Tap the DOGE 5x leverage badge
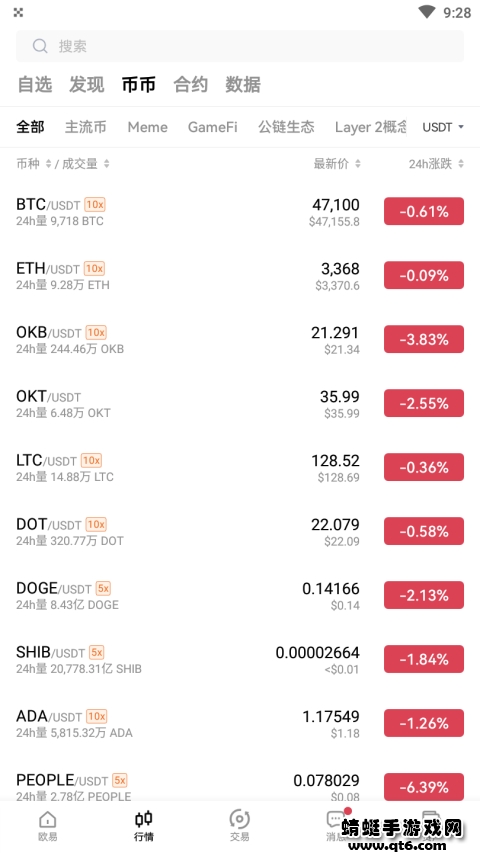The image size is (480, 853). click(103, 589)
